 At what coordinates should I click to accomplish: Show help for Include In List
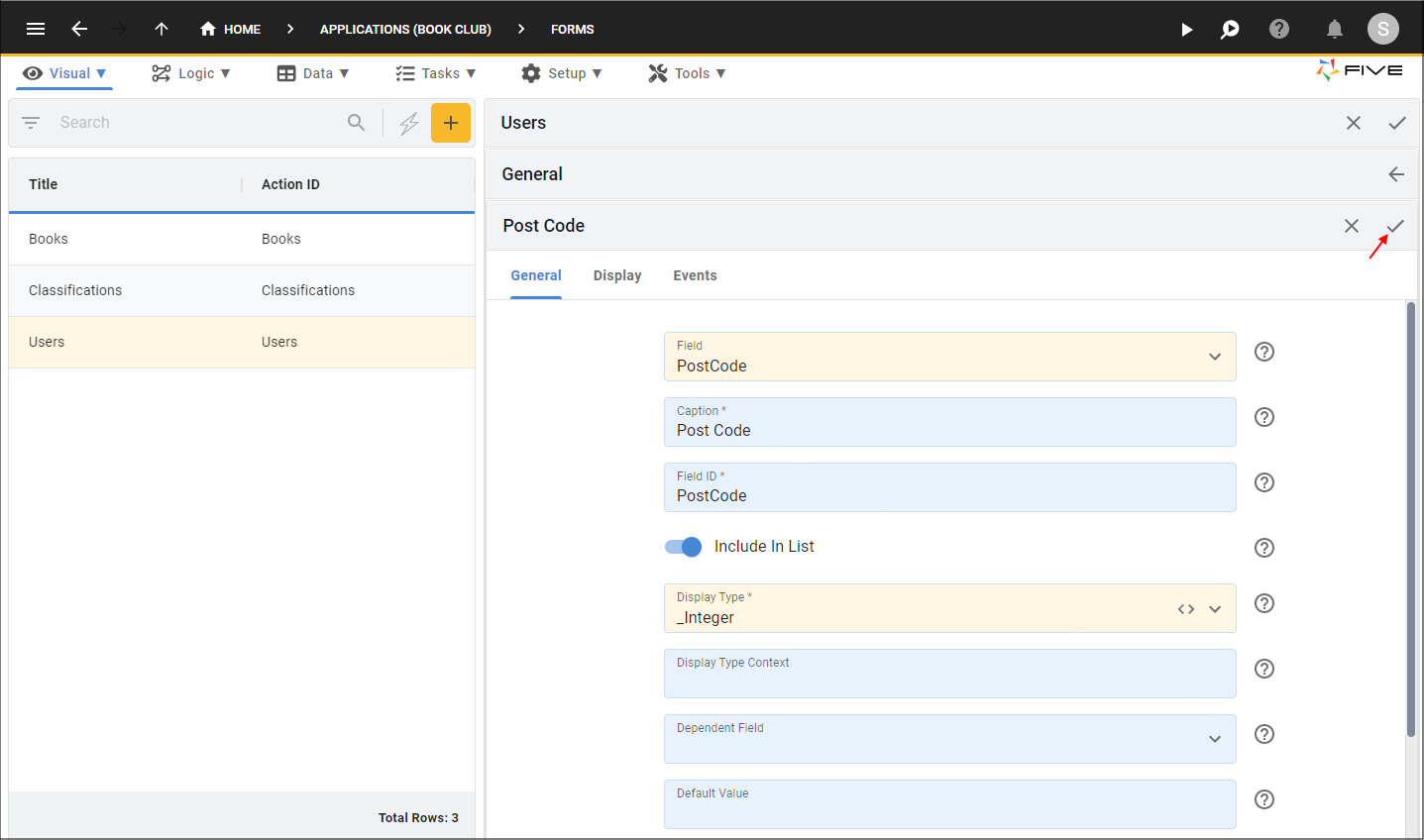[1264, 548]
